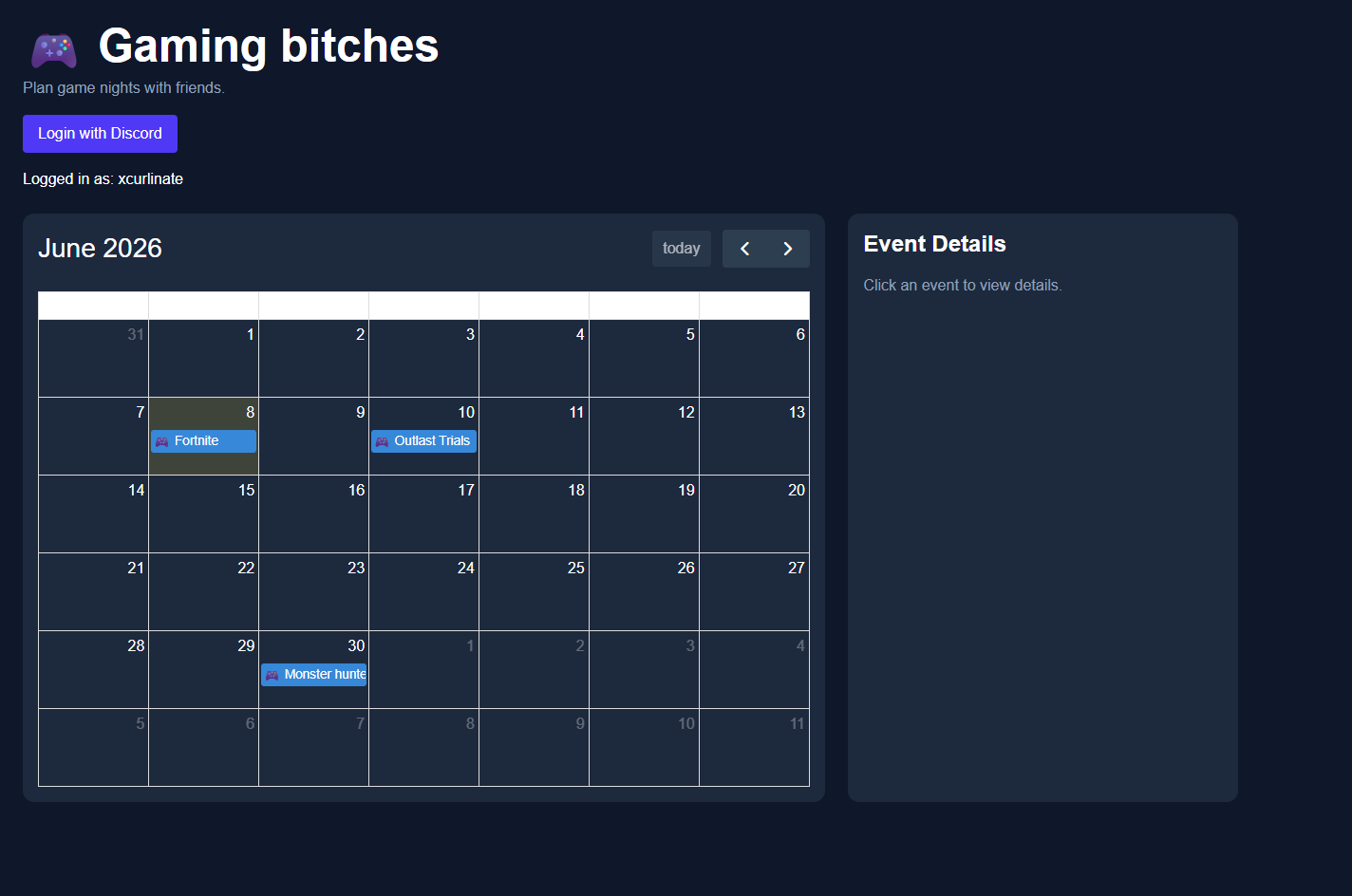1352x896 pixels.
Task: Click day number 17
Action: pyautogui.click(x=466, y=490)
